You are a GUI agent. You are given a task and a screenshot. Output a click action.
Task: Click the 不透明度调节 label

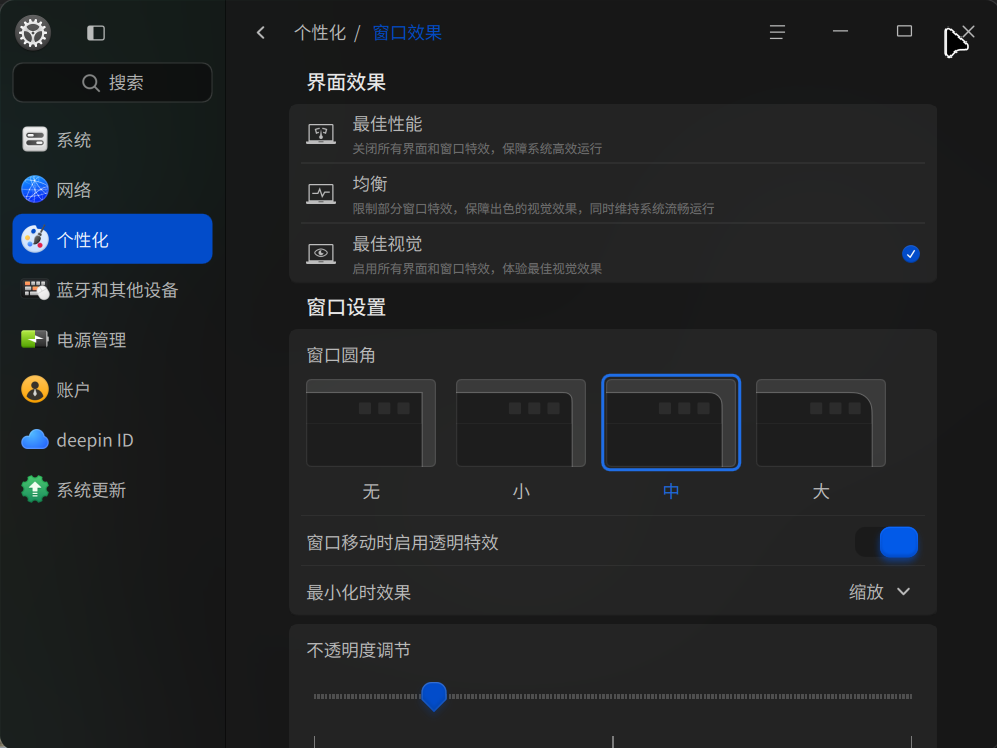tap(359, 650)
